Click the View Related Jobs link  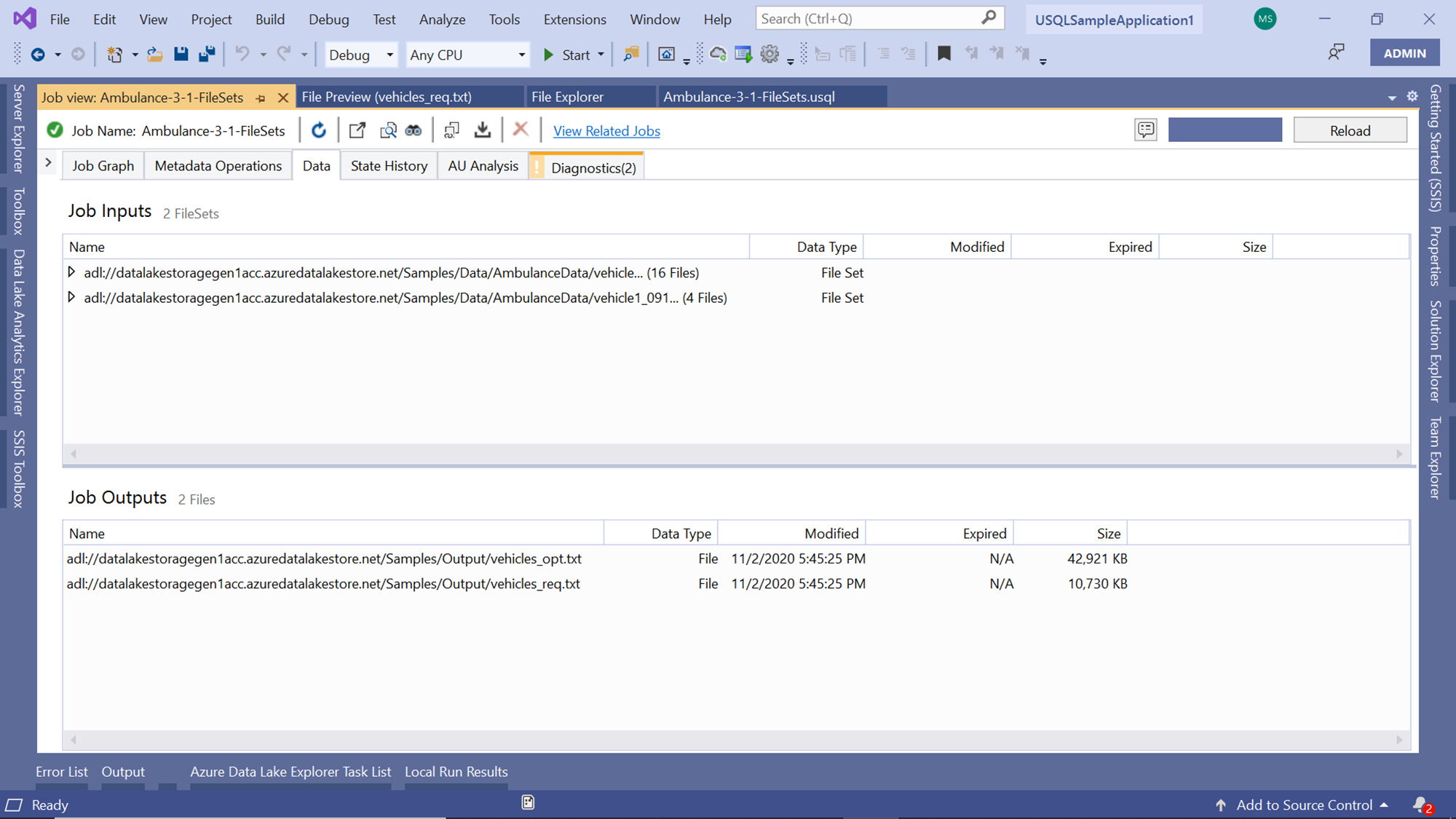point(606,131)
